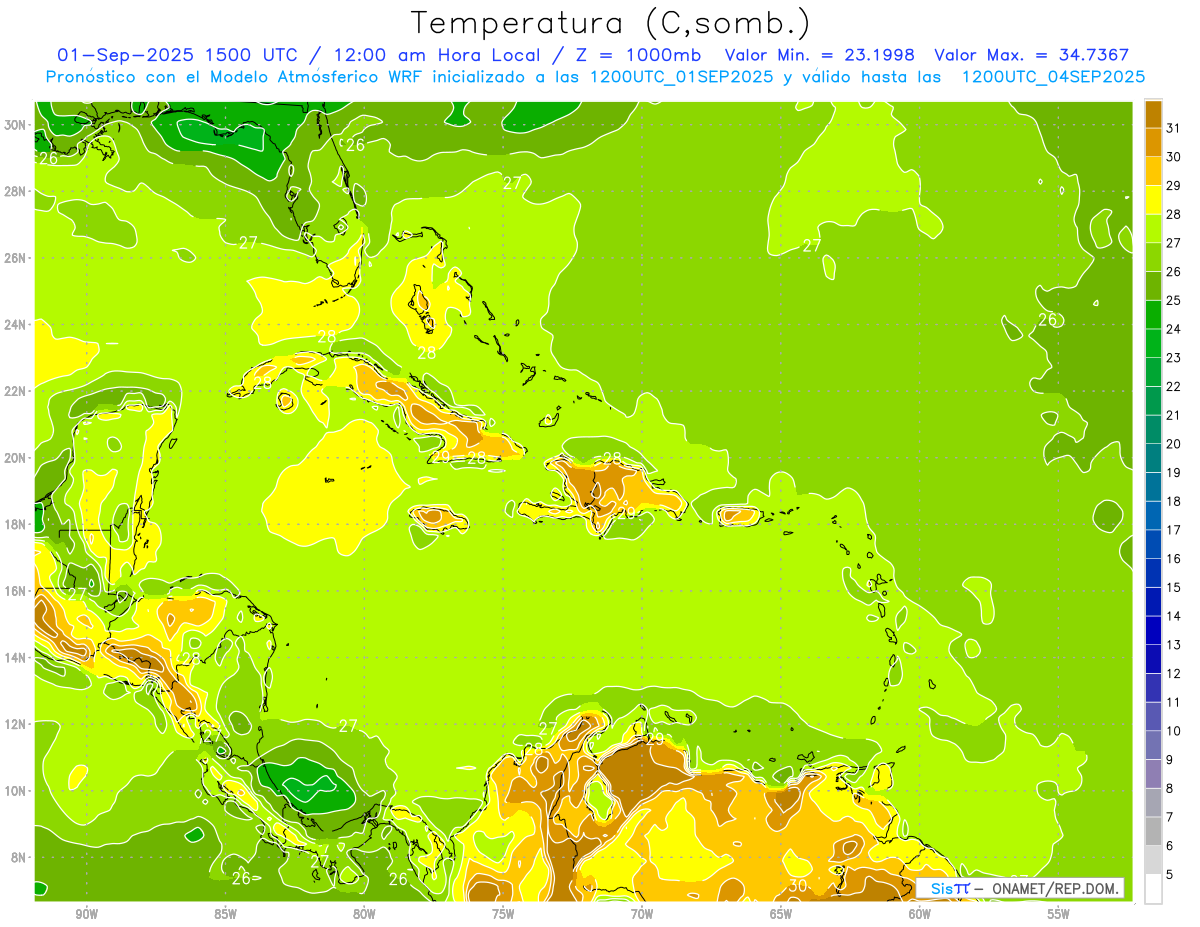Click the 30N latitude axis label
1200x927 pixels.
15,125
